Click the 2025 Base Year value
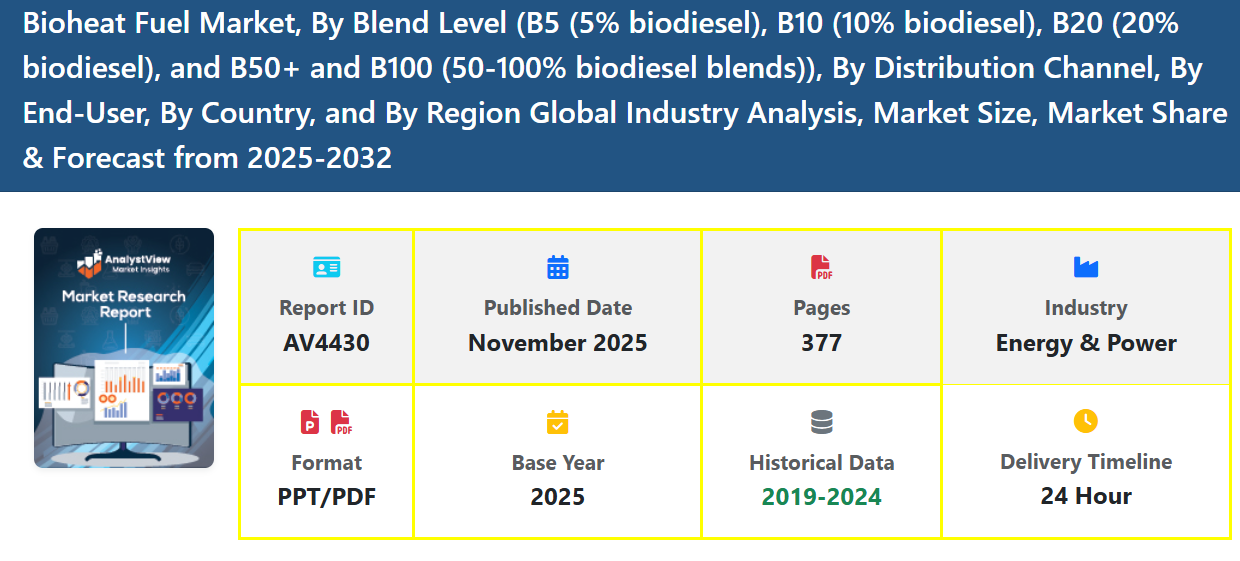Viewport: 1240px width, 561px height. click(x=557, y=497)
